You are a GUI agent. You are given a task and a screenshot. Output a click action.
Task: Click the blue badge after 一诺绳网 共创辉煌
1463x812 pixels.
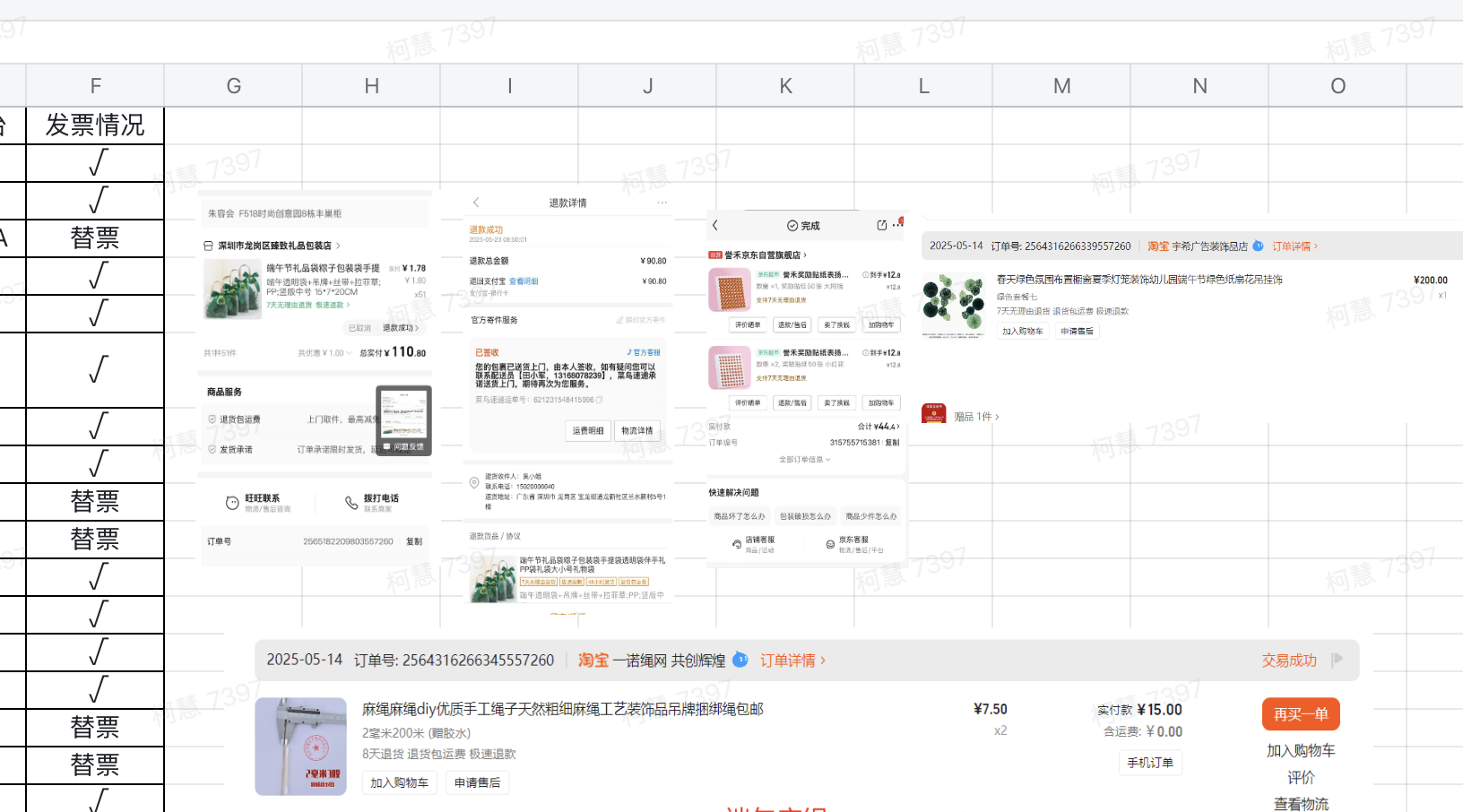tap(740, 660)
